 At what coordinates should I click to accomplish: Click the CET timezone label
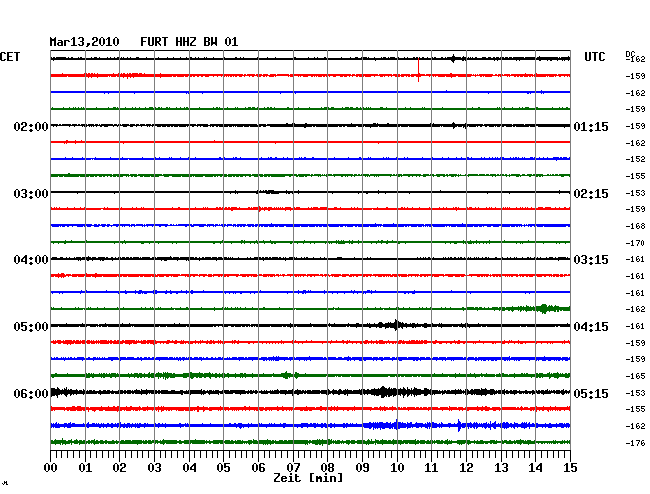pos(10,57)
